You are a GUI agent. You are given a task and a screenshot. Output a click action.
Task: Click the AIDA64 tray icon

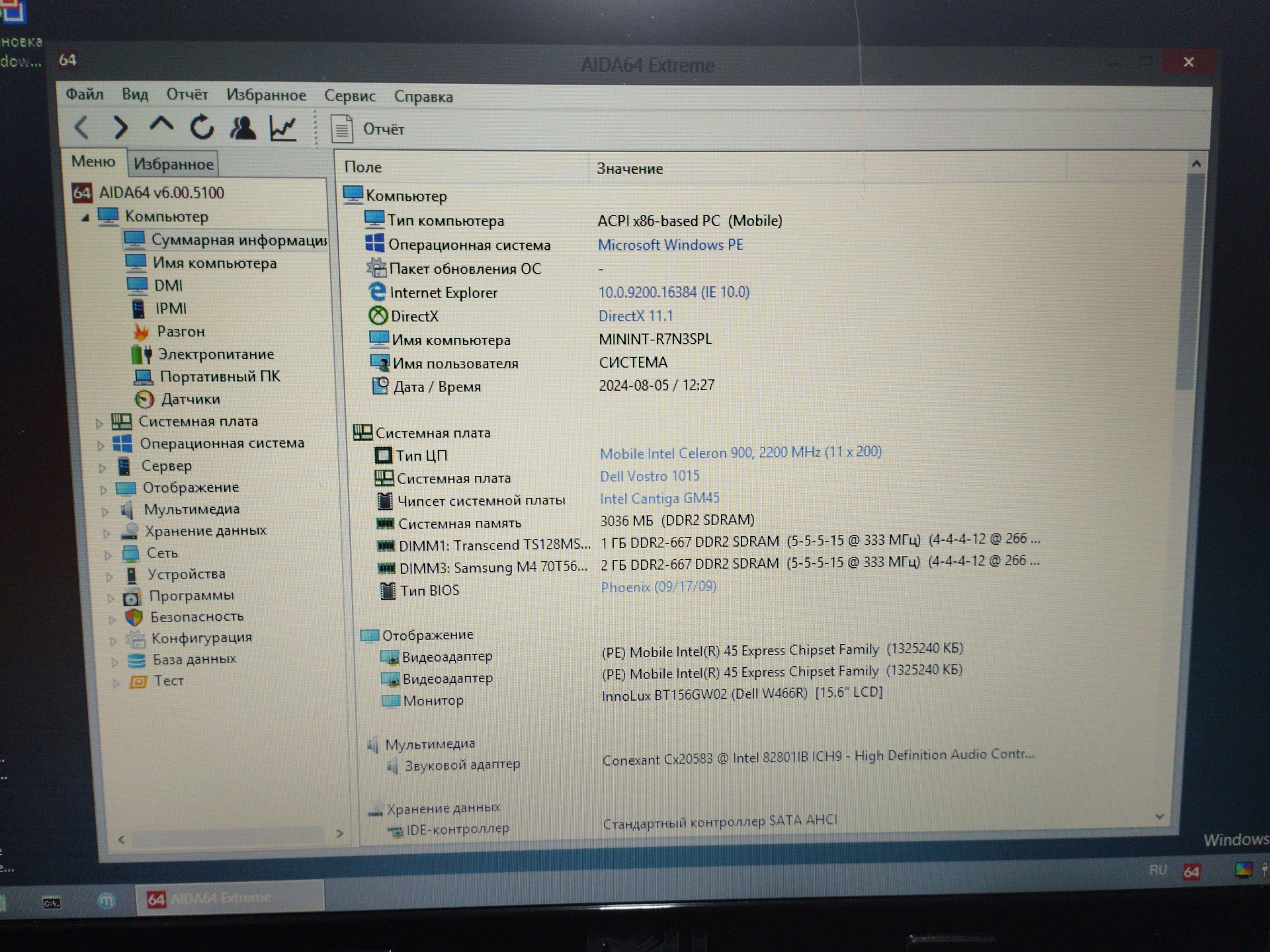pos(1191,872)
